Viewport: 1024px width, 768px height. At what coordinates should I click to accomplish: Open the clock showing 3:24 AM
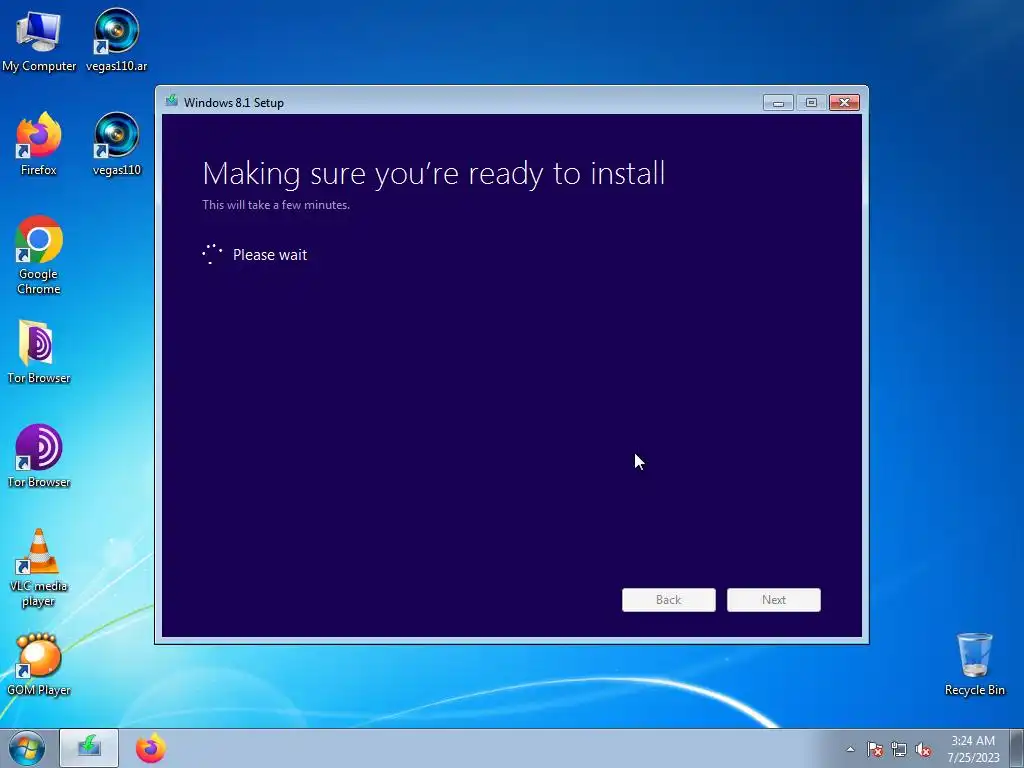[973, 749]
